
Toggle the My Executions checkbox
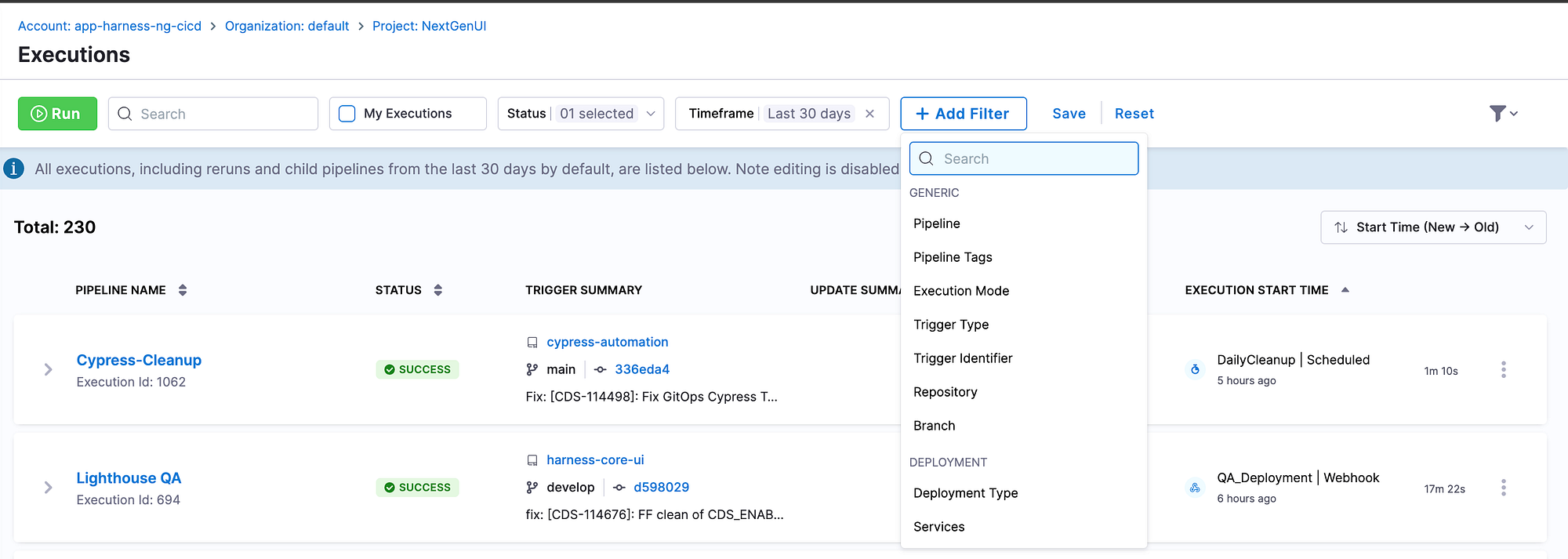[x=347, y=114]
